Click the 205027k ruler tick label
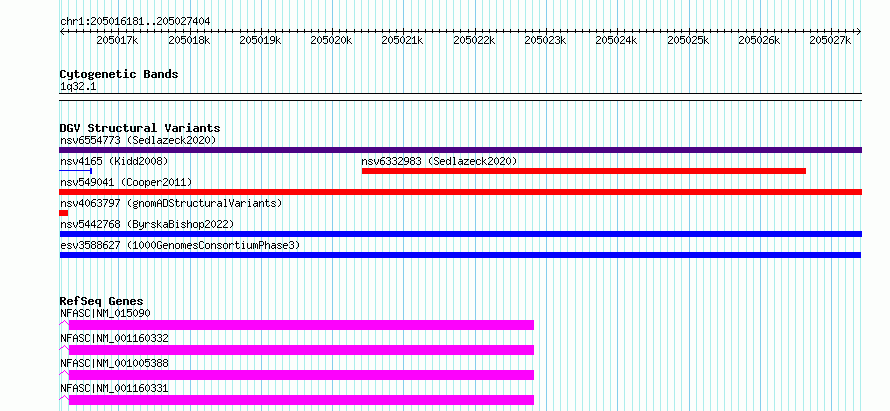890x411 pixels. point(830,40)
